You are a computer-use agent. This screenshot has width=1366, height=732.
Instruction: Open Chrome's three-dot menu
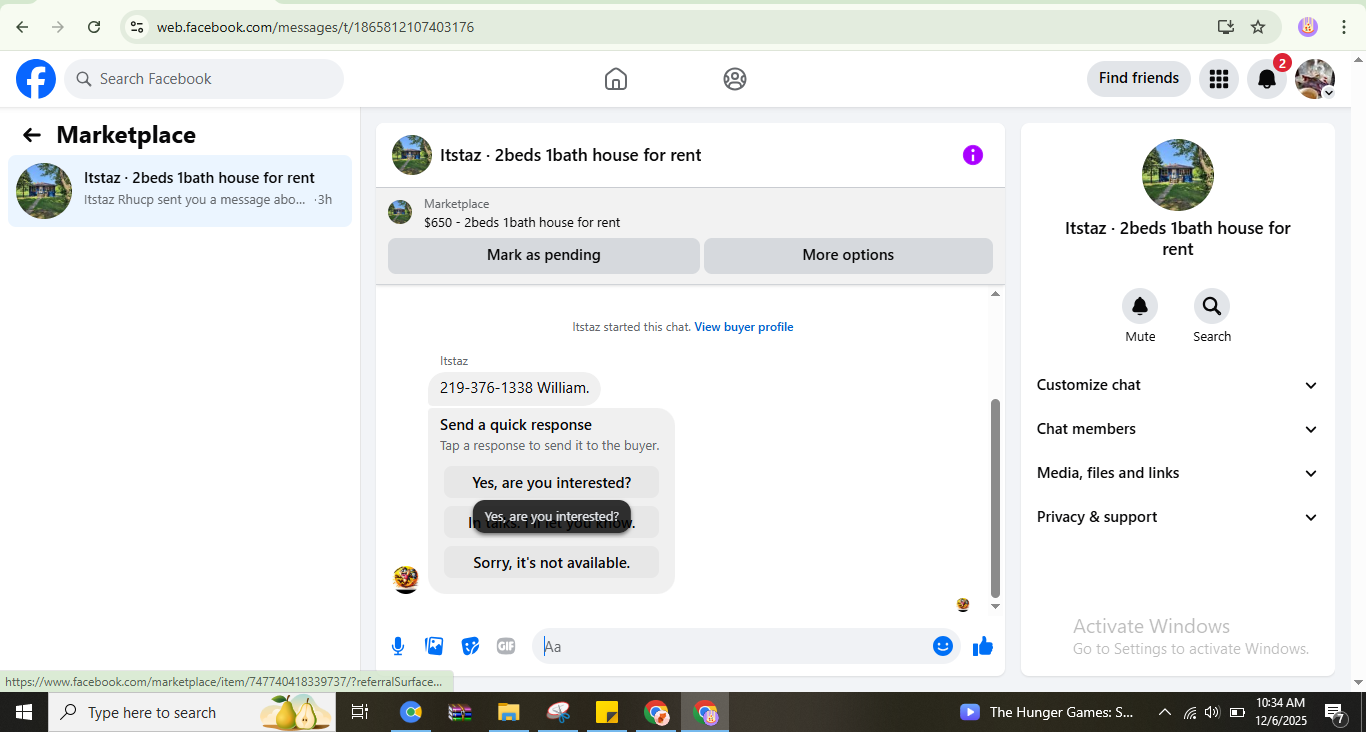point(1344,27)
